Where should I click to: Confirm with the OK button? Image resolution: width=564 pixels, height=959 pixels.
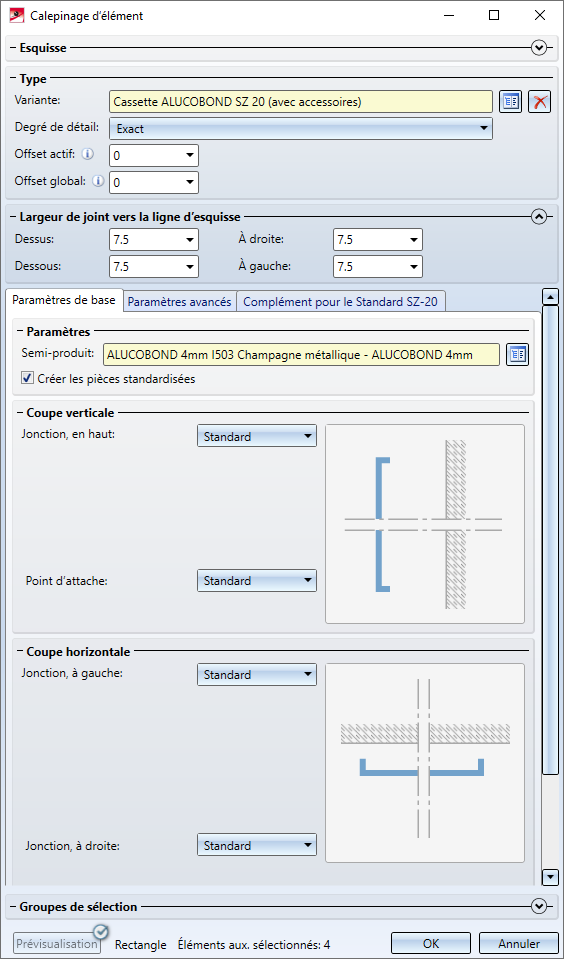431,944
